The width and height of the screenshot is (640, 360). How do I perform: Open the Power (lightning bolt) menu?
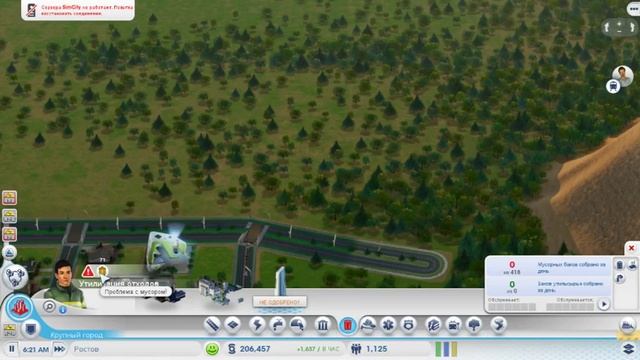257,325
